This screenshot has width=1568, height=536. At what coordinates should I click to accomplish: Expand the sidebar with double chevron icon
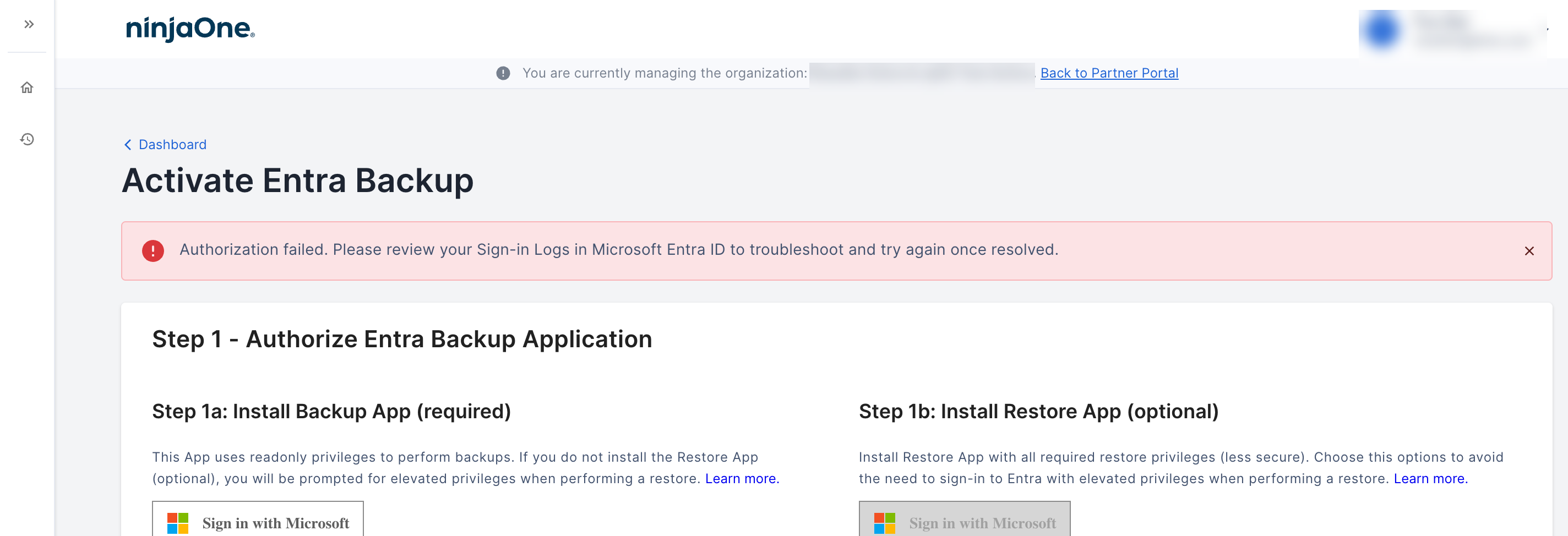(29, 24)
